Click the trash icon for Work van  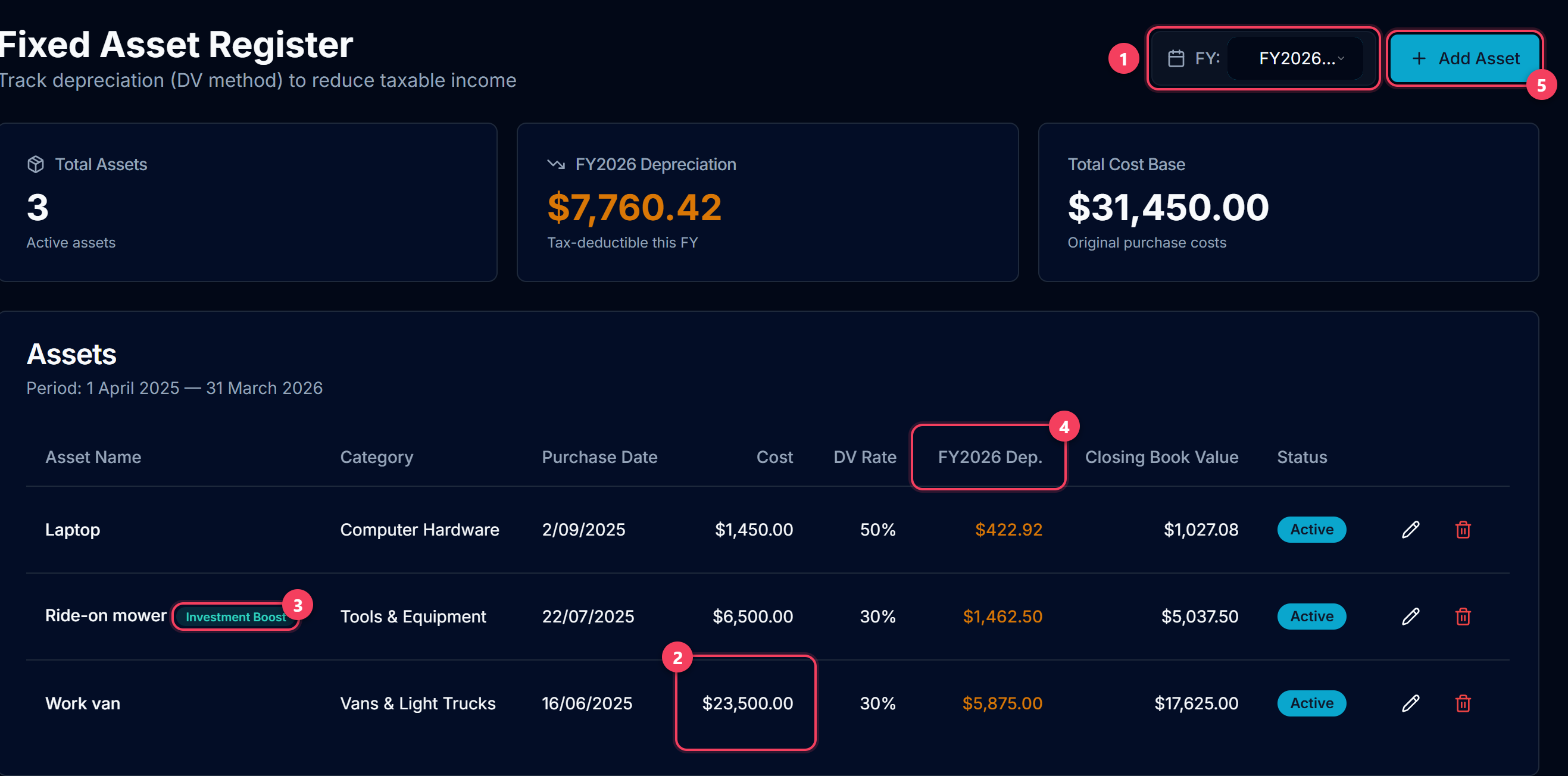click(1463, 703)
